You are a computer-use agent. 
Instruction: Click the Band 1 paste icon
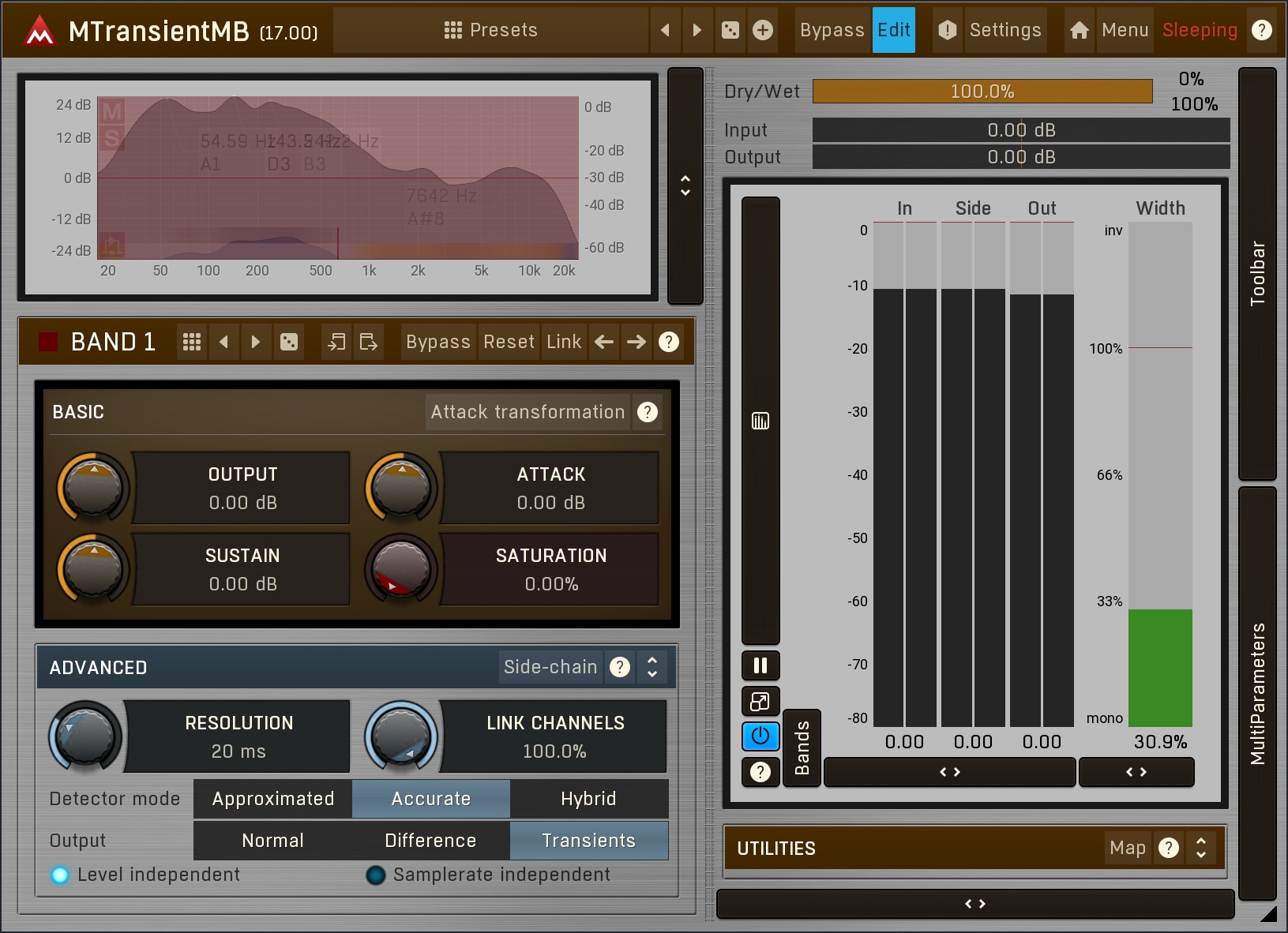pos(369,342)
